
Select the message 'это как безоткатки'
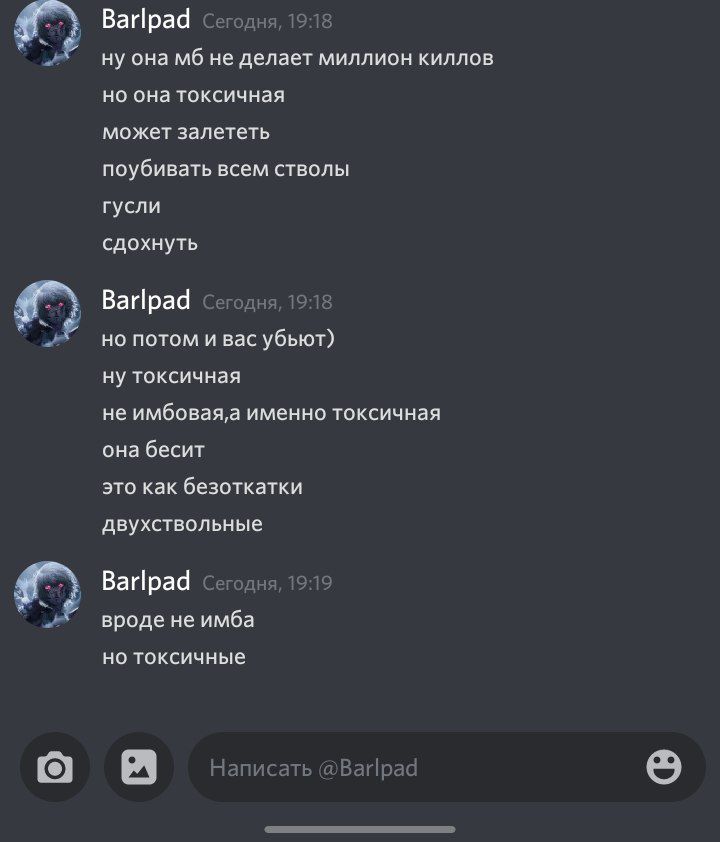point(202,487)
